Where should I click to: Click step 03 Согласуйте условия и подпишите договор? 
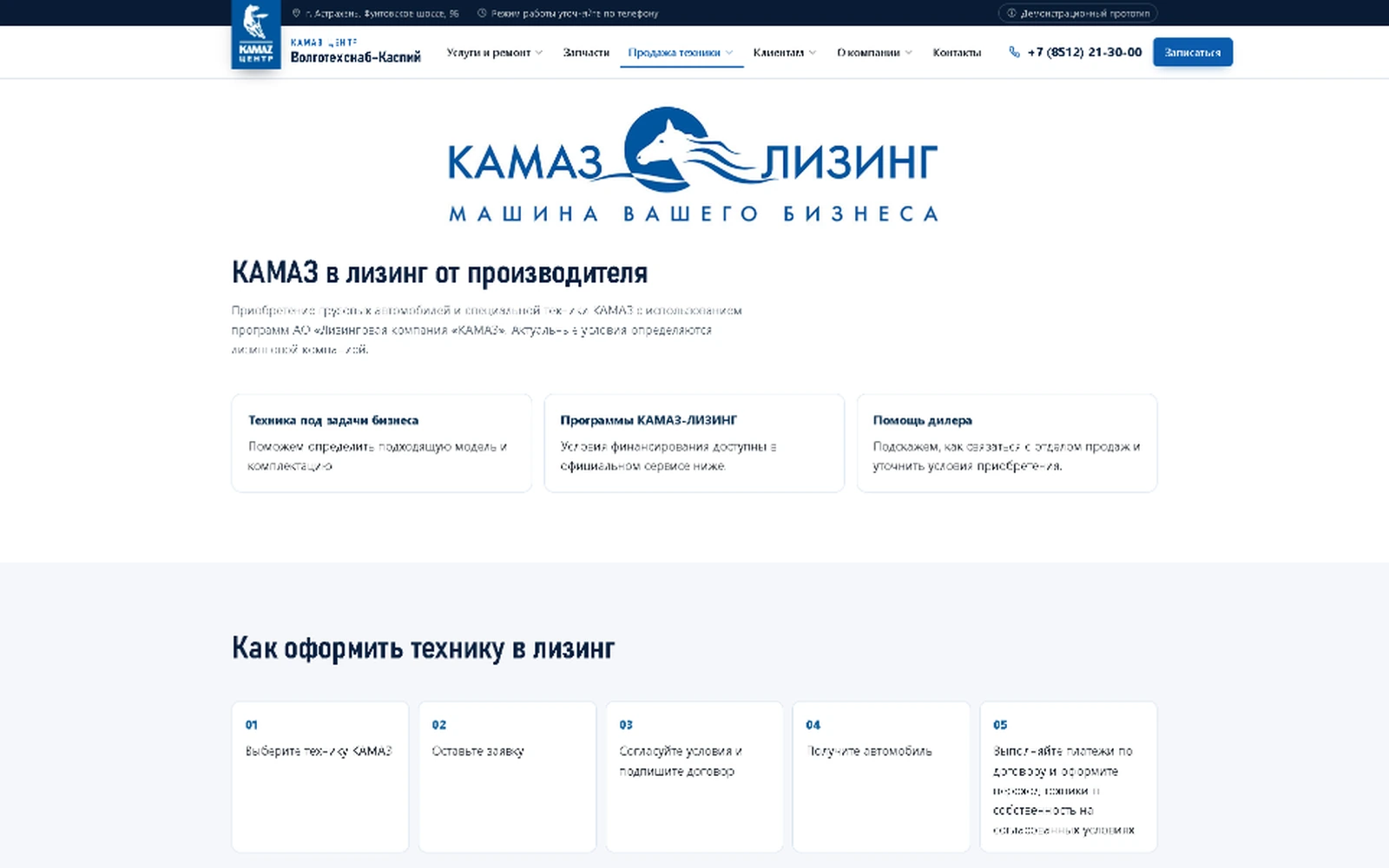[x=694, y=777]
